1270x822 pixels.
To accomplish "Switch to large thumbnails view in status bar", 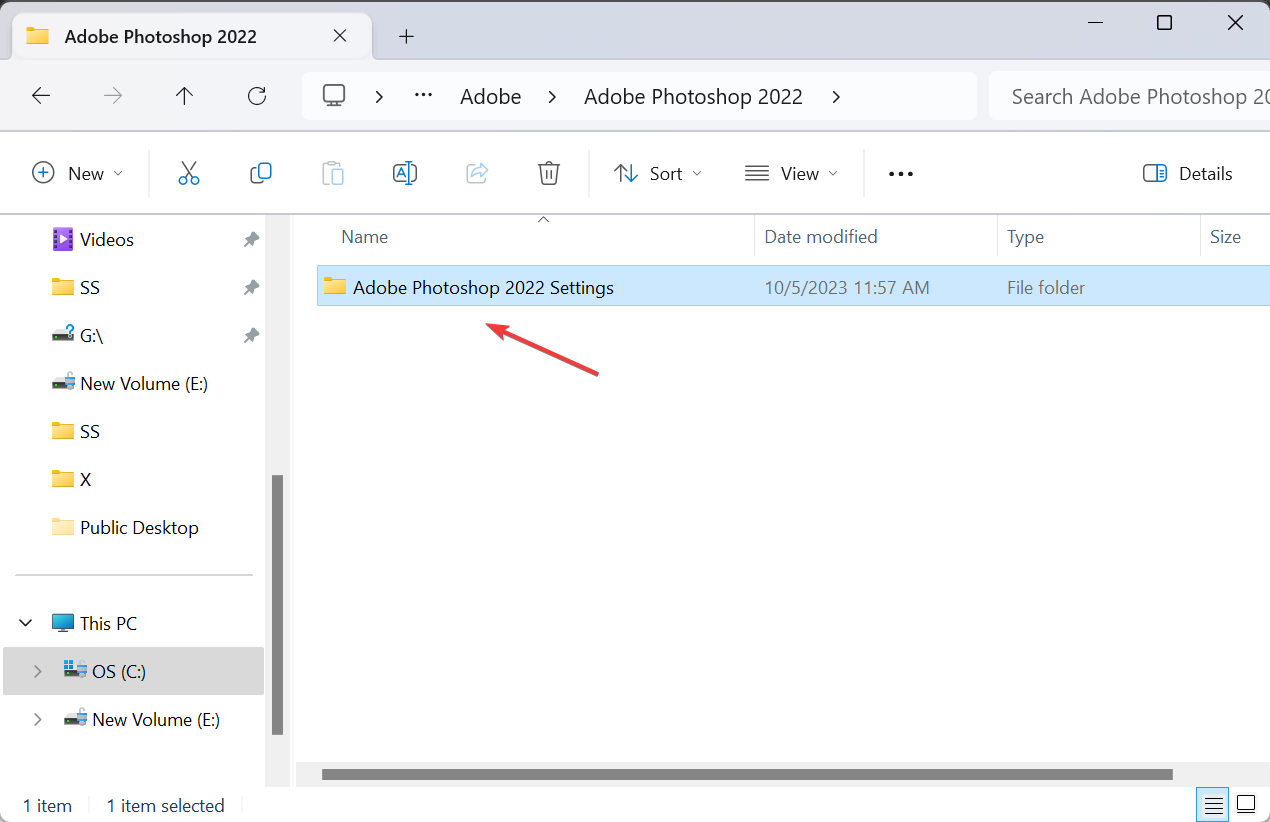I will point(1246,804).
